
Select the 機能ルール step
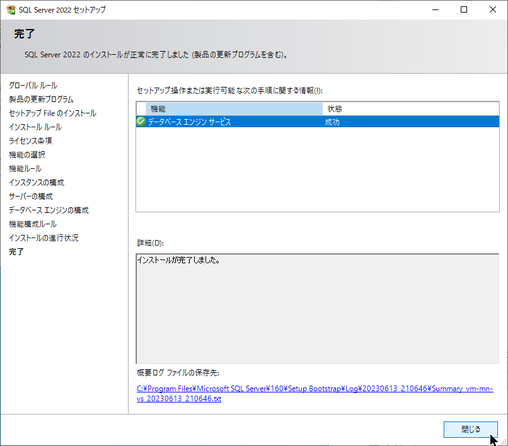25,169
